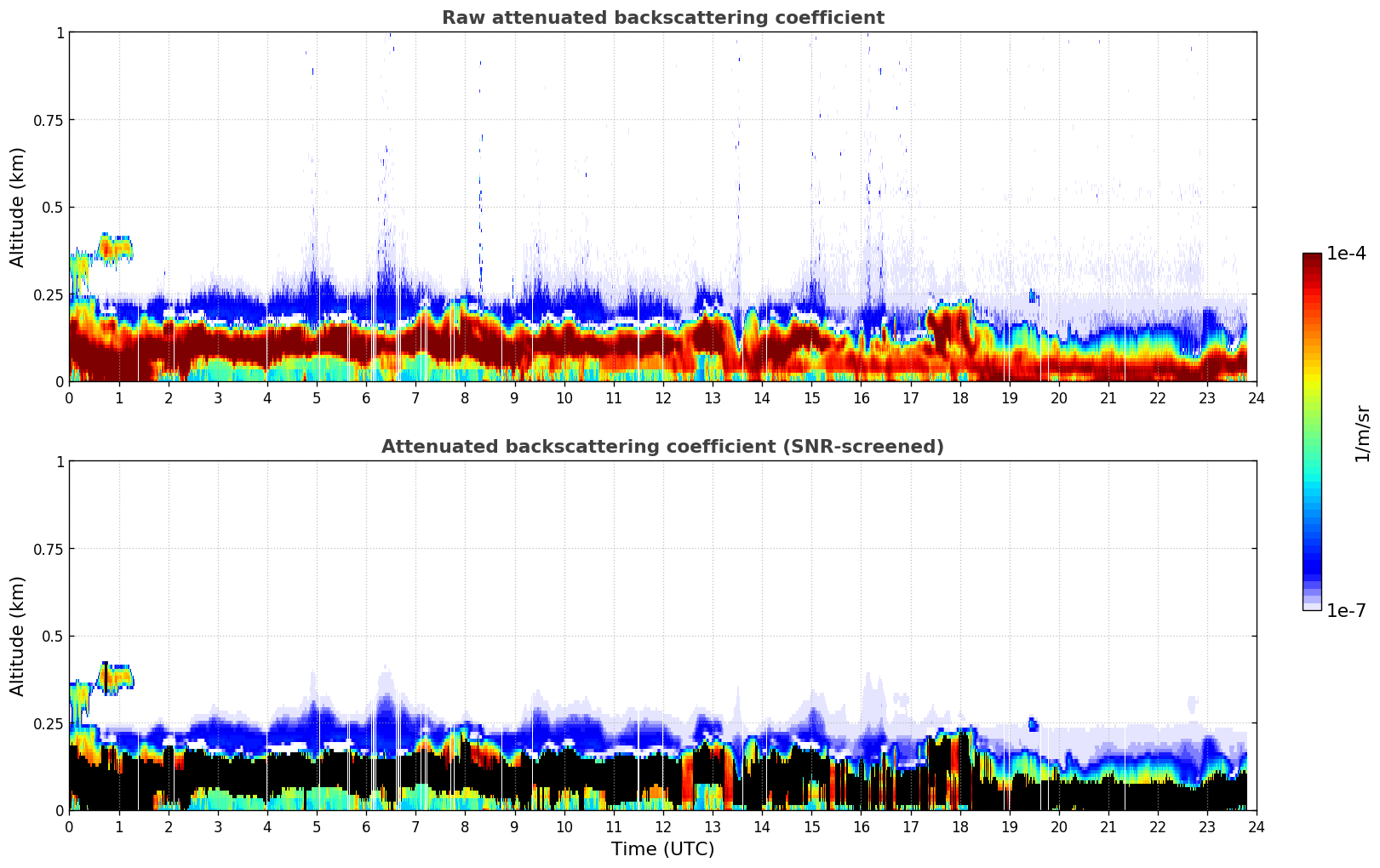
Task: Click the elevated cloud patch near hour 1 in top plot
Action: pos(115,248)
